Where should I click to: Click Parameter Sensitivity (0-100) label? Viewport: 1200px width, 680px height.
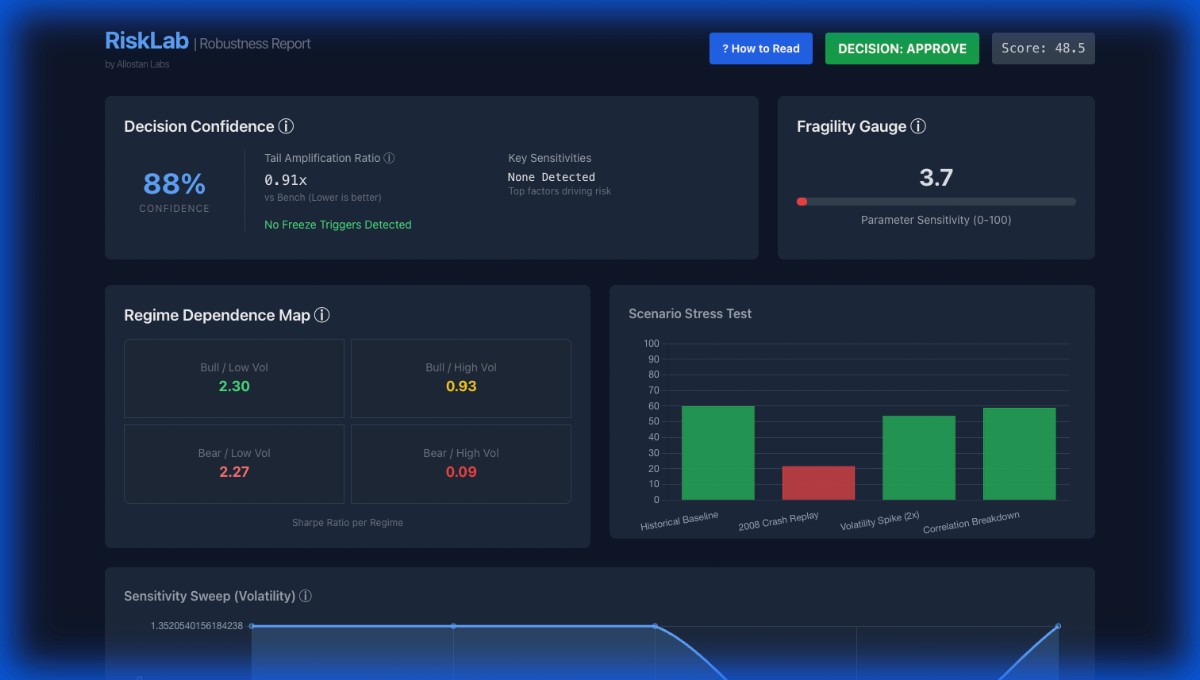(x=936, y=220)
